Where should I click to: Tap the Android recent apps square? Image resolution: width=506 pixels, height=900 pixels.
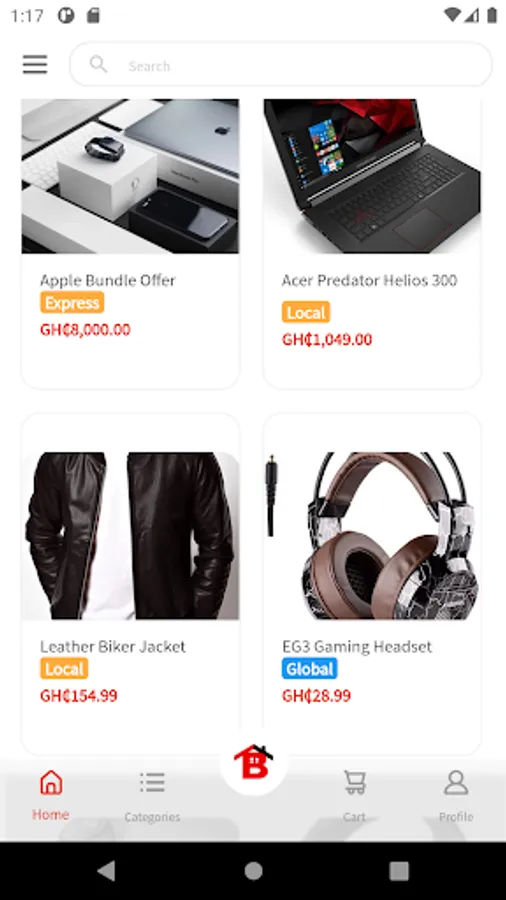point(399,871)
